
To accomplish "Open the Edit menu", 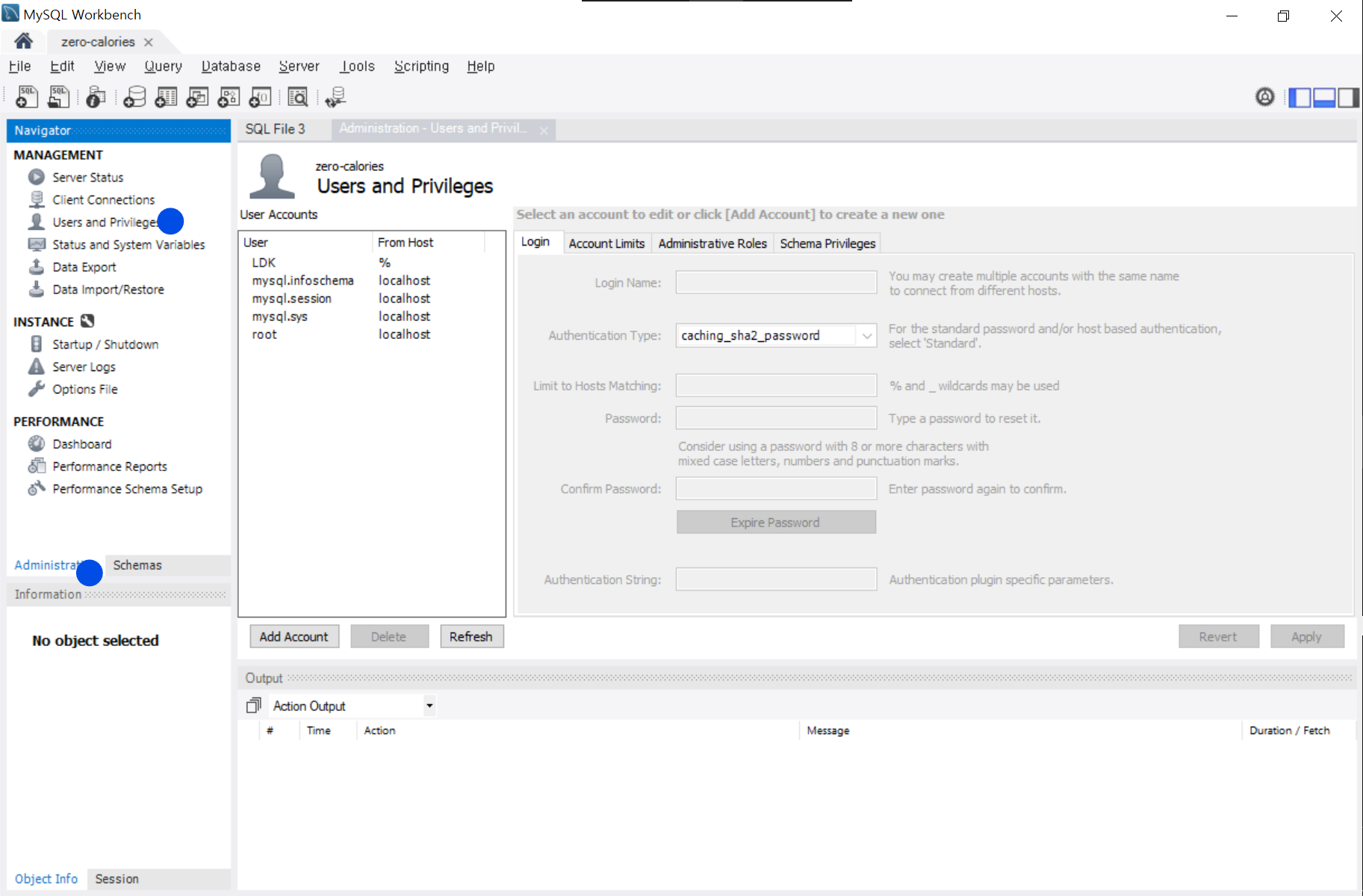I will point(62,66).
